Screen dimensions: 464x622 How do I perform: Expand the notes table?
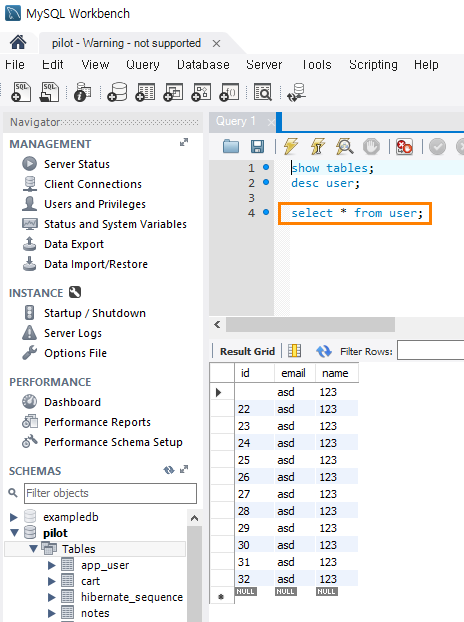point(52,613)
